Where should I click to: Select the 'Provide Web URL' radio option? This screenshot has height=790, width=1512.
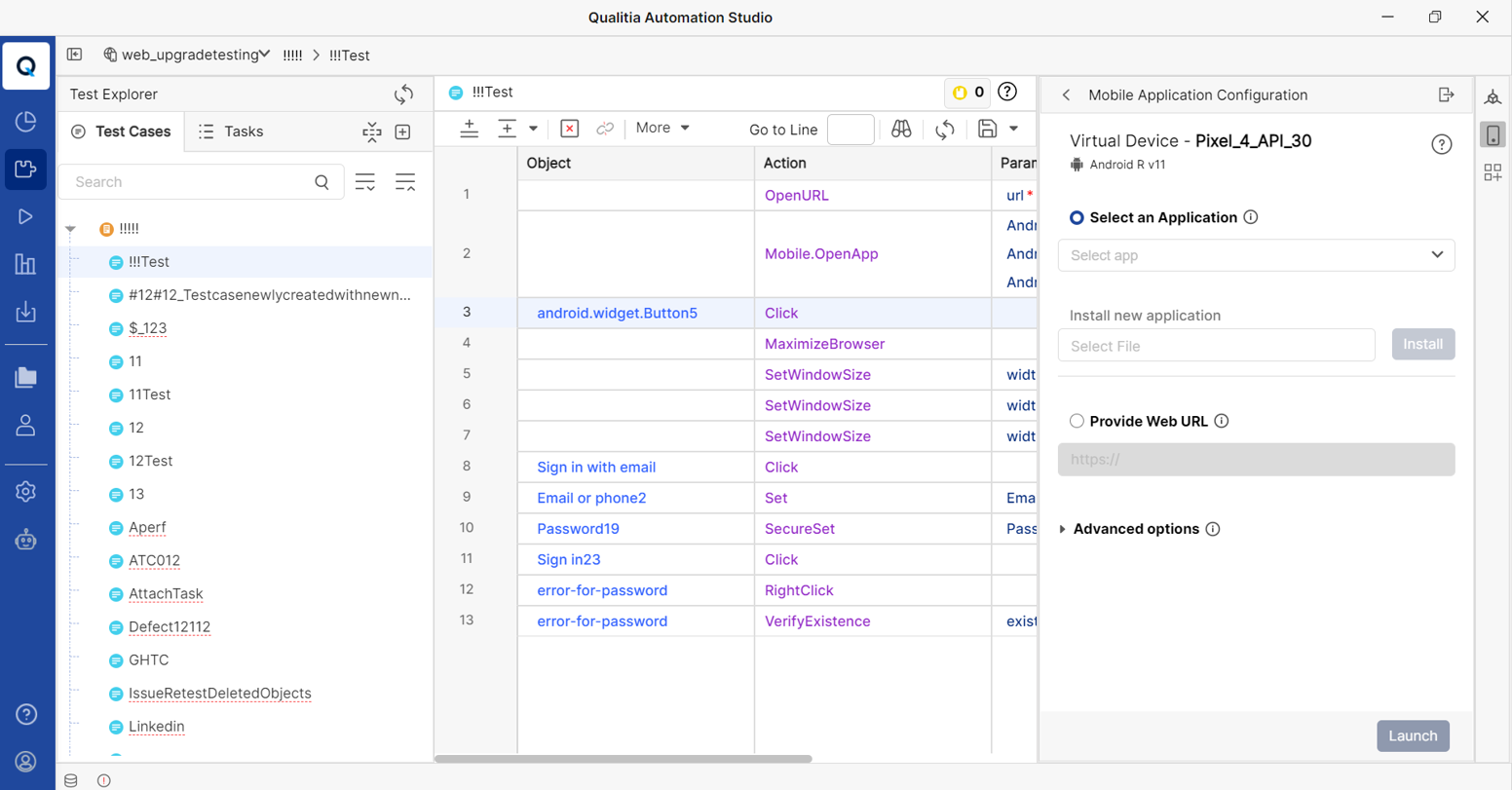1077,421
